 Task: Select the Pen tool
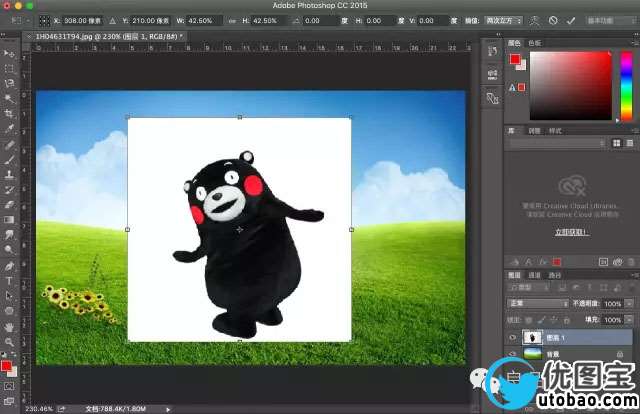tap(9, 266)
